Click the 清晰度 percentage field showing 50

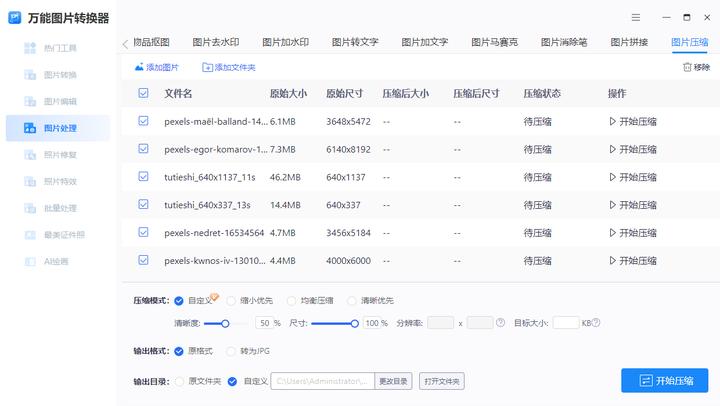pos(264,323)
